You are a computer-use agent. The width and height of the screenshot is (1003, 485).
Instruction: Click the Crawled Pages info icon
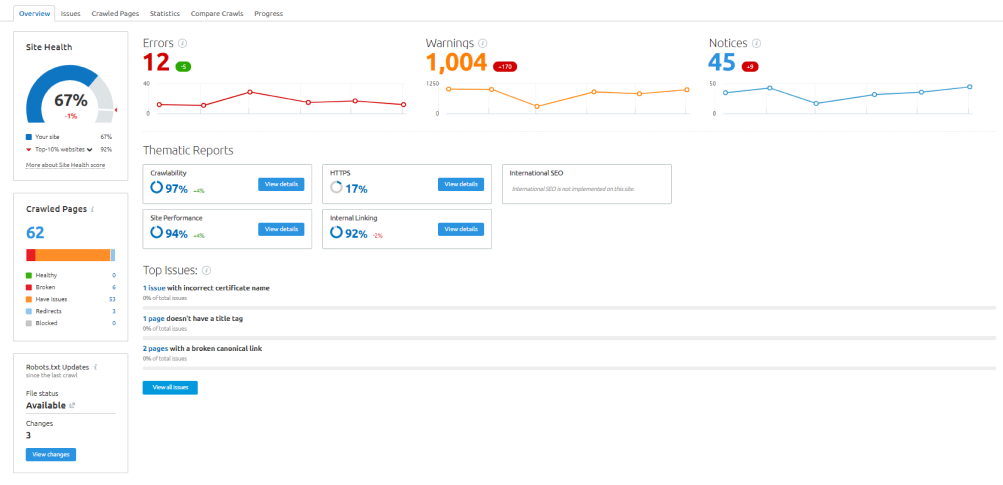click(x=93, y=209)
